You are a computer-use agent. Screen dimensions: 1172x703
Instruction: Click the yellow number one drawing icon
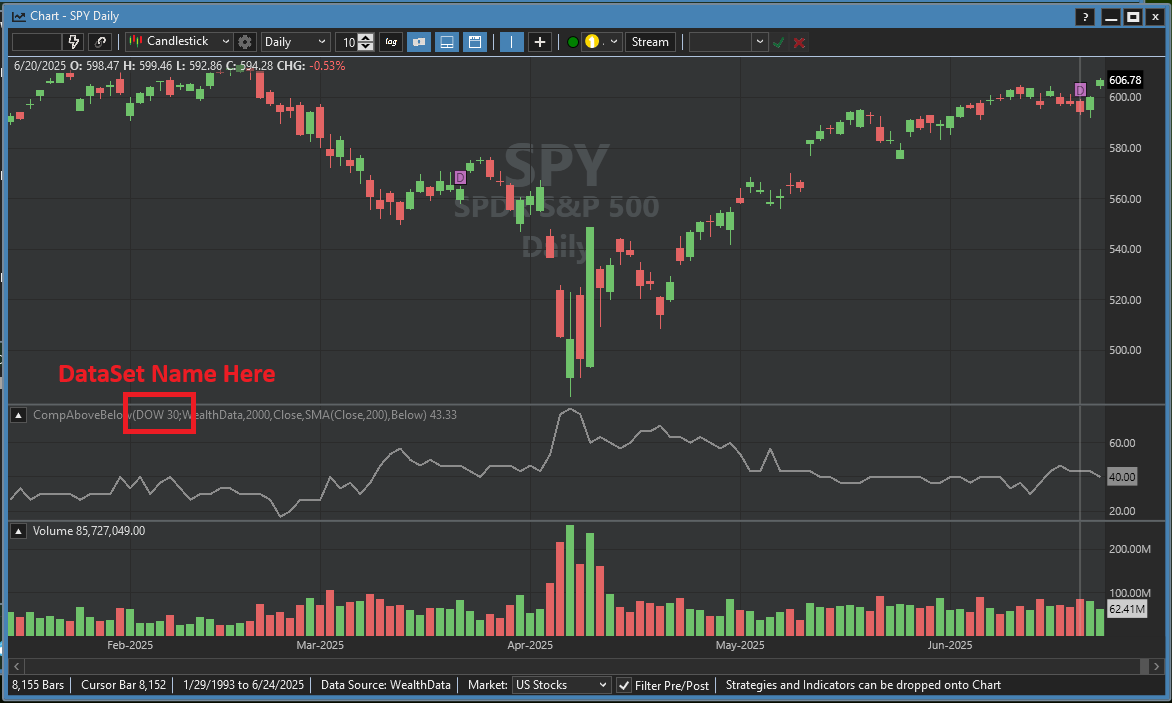pyautogui.click(x=592, y=42)
